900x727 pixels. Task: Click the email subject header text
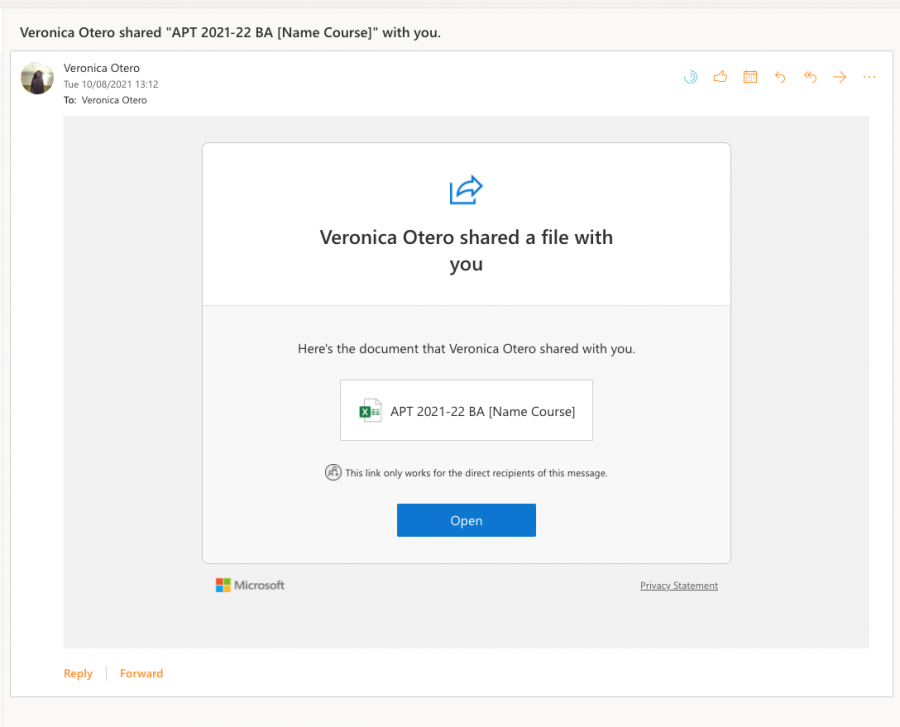[x=232, y=33]
